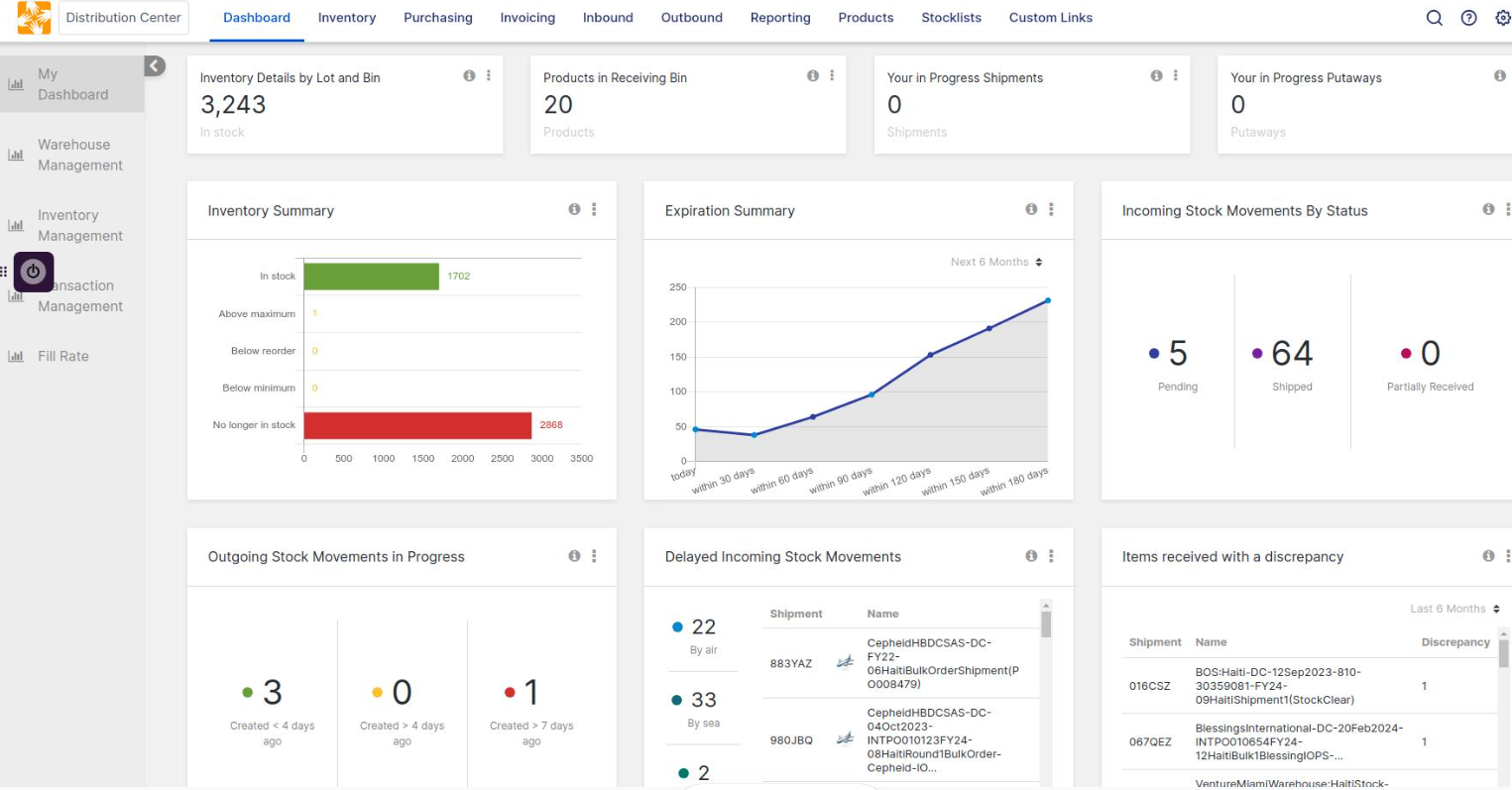Open the settings gear icon

tap(1503, 18)
